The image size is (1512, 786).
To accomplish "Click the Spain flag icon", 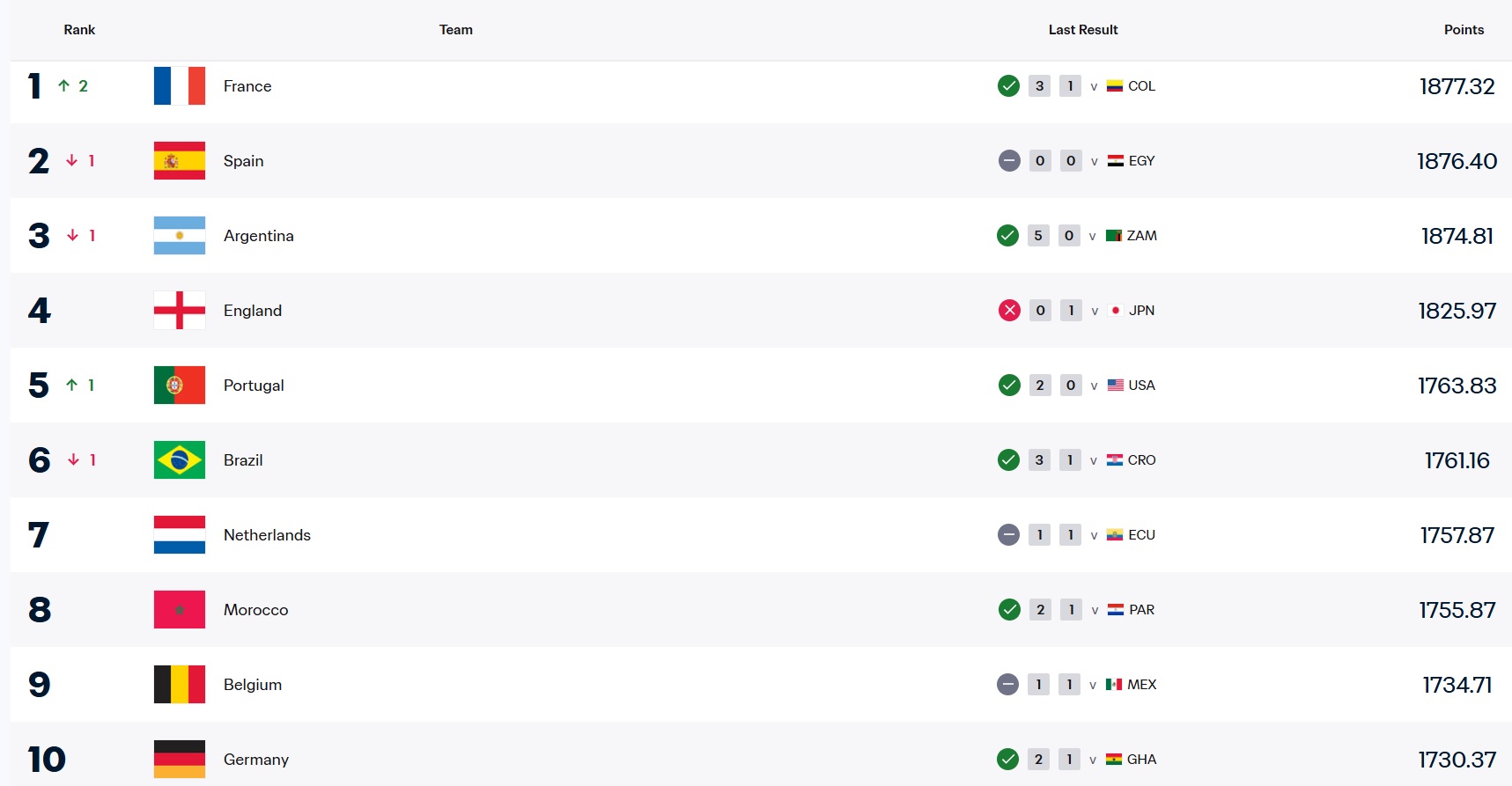I will tap(180, 161).
